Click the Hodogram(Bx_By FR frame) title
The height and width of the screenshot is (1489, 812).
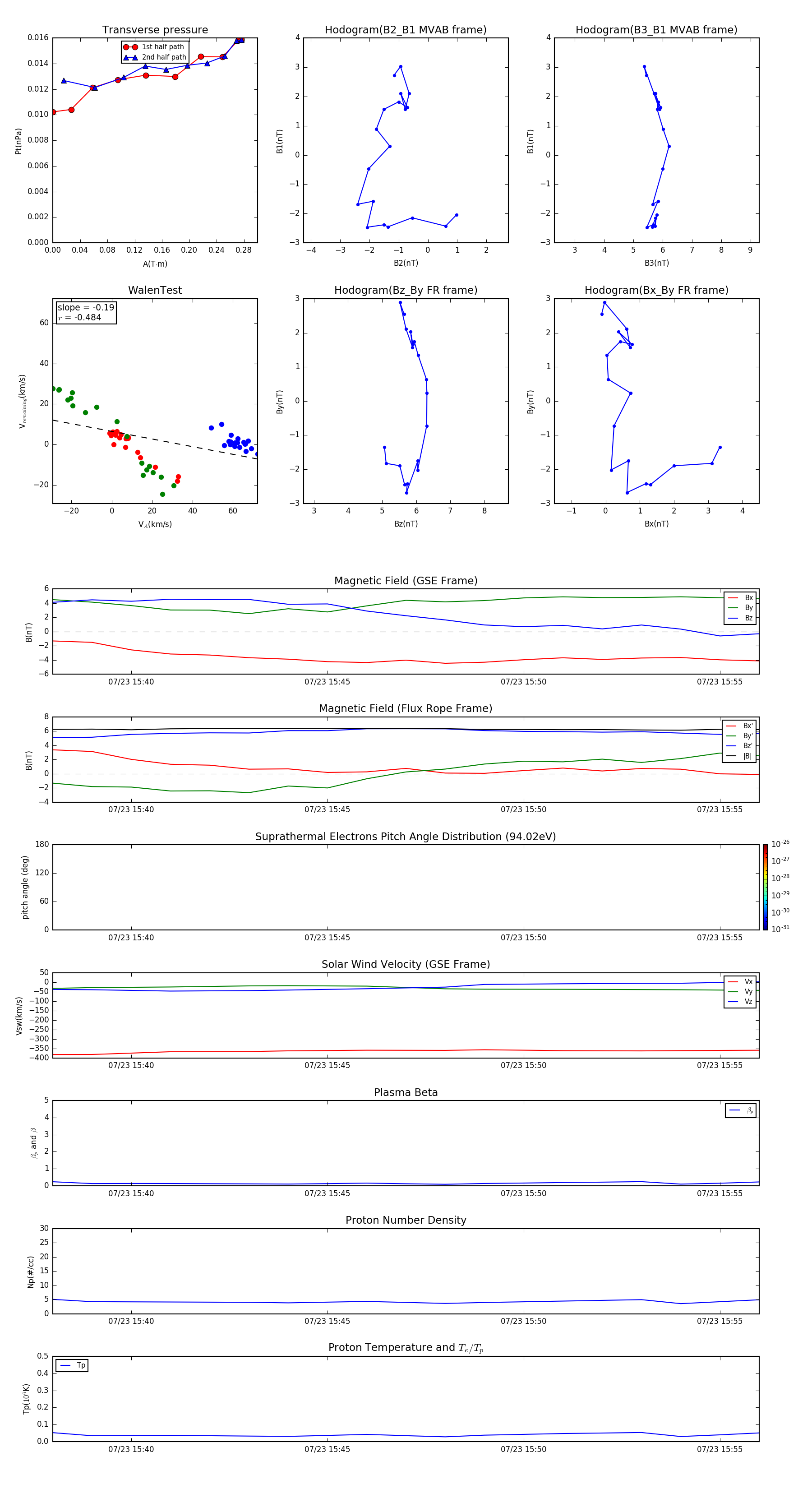point(656,290)
